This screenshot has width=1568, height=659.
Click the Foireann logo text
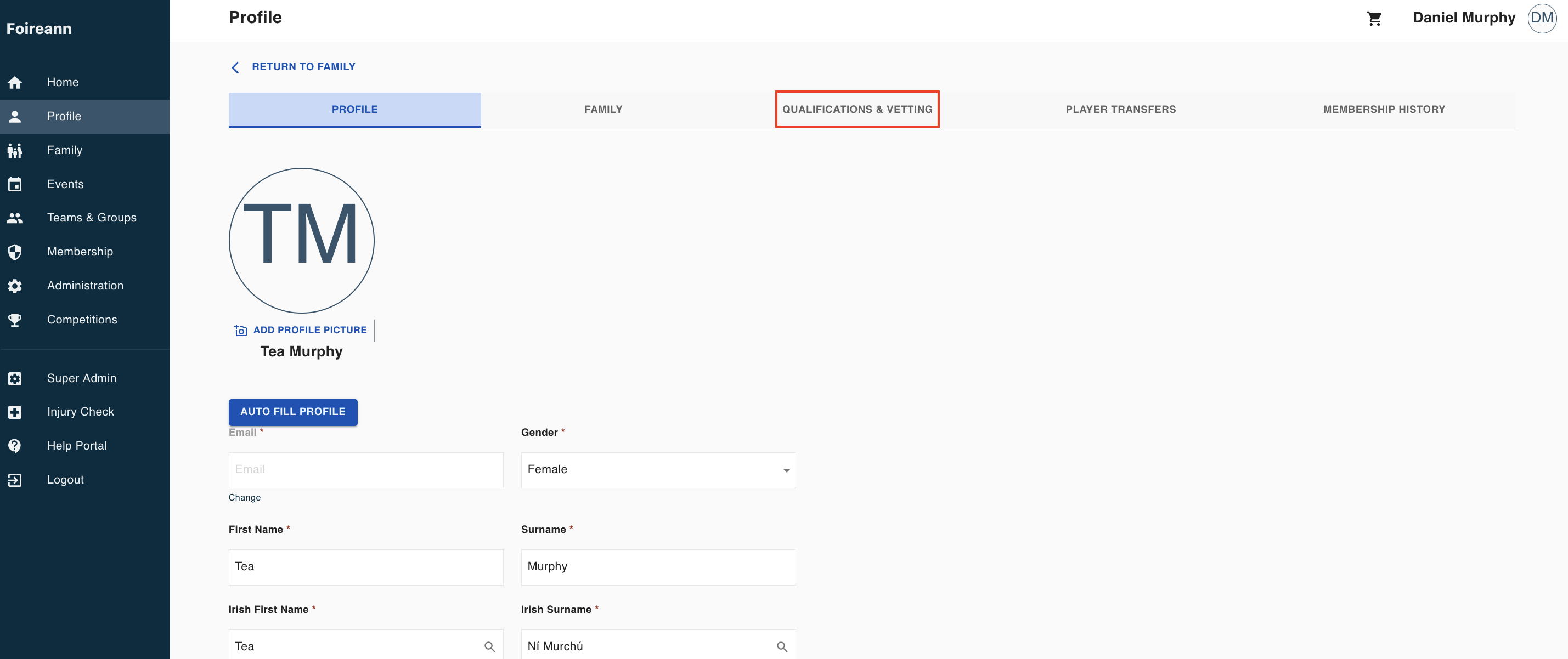[x=39, y=29]
